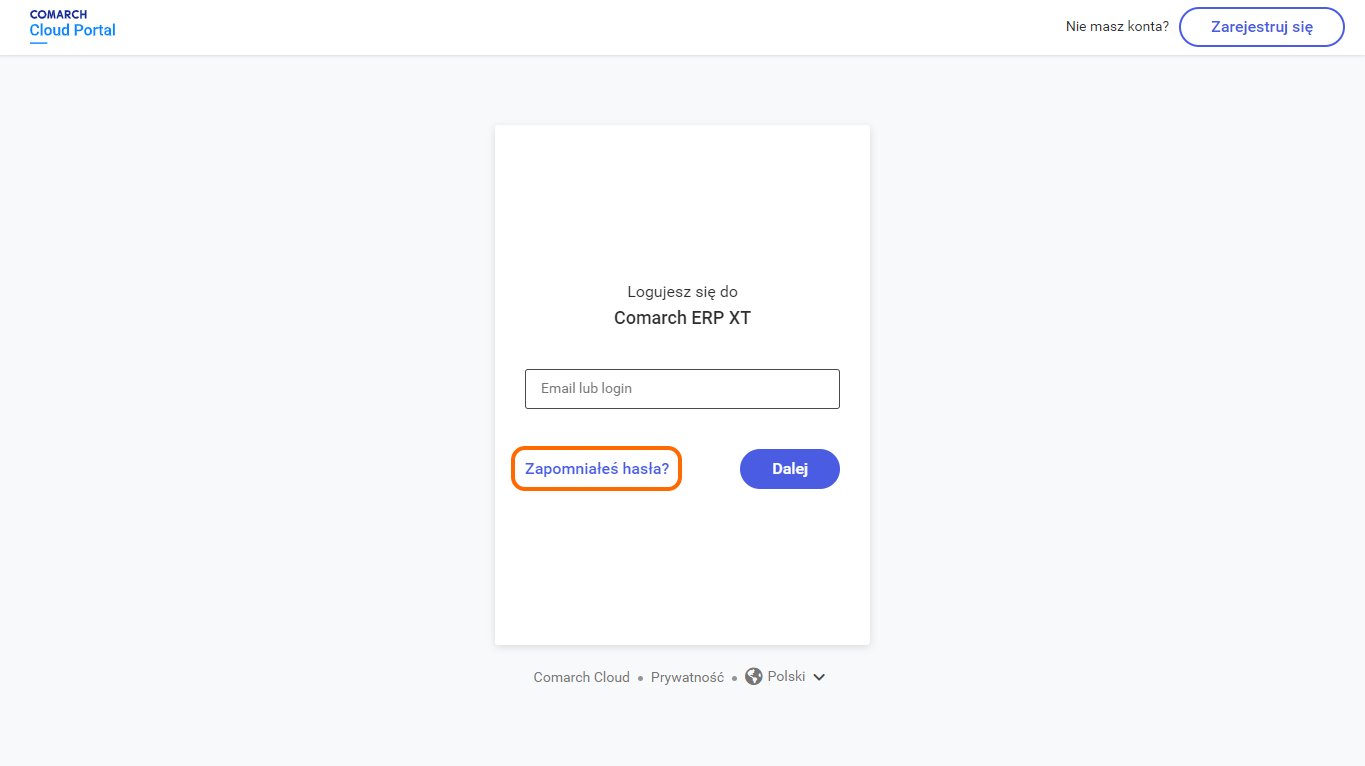Open the Zapomniałeś hasła? link
1365x766 pixels.
(596, 469)
